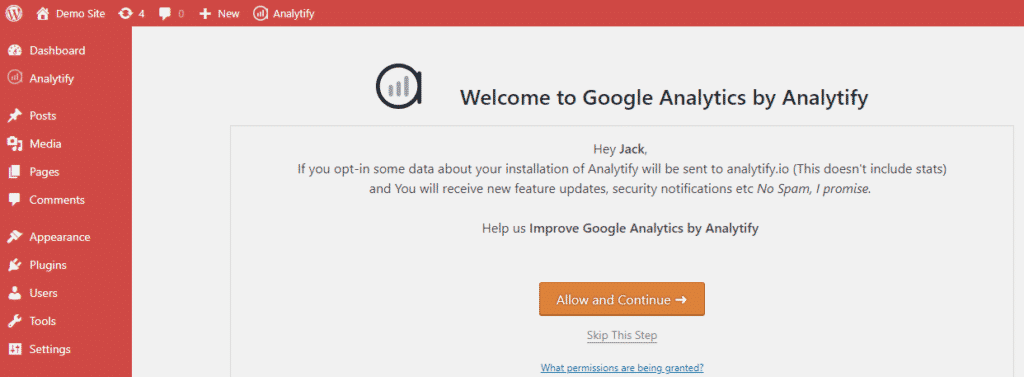Click the WordPress logo icon
Image resolution: width=1024 pixels, height=377 pixels.
(x=14, y=13)
